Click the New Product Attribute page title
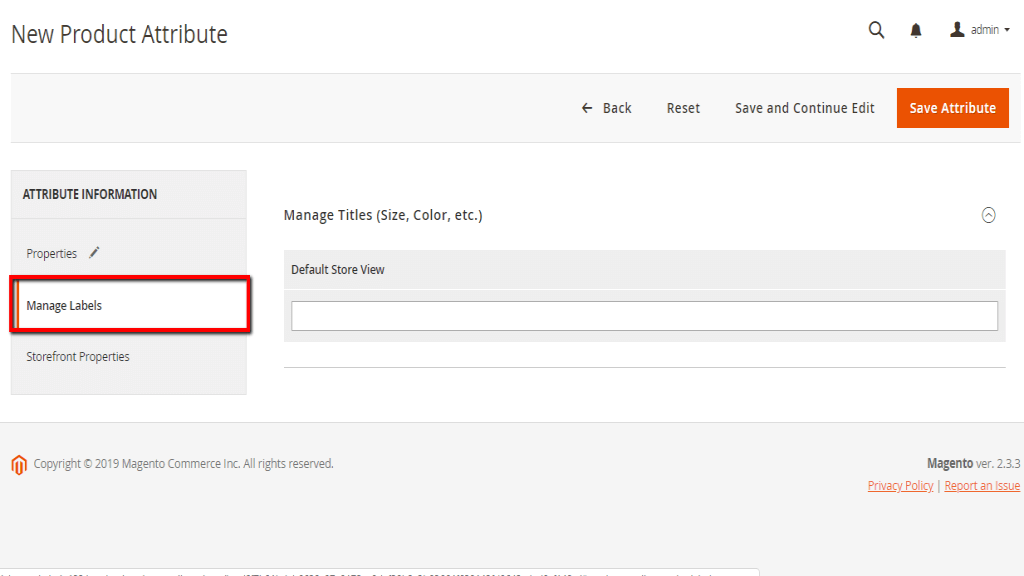This screenshot has width=1024, height=576. pos(120,34)
